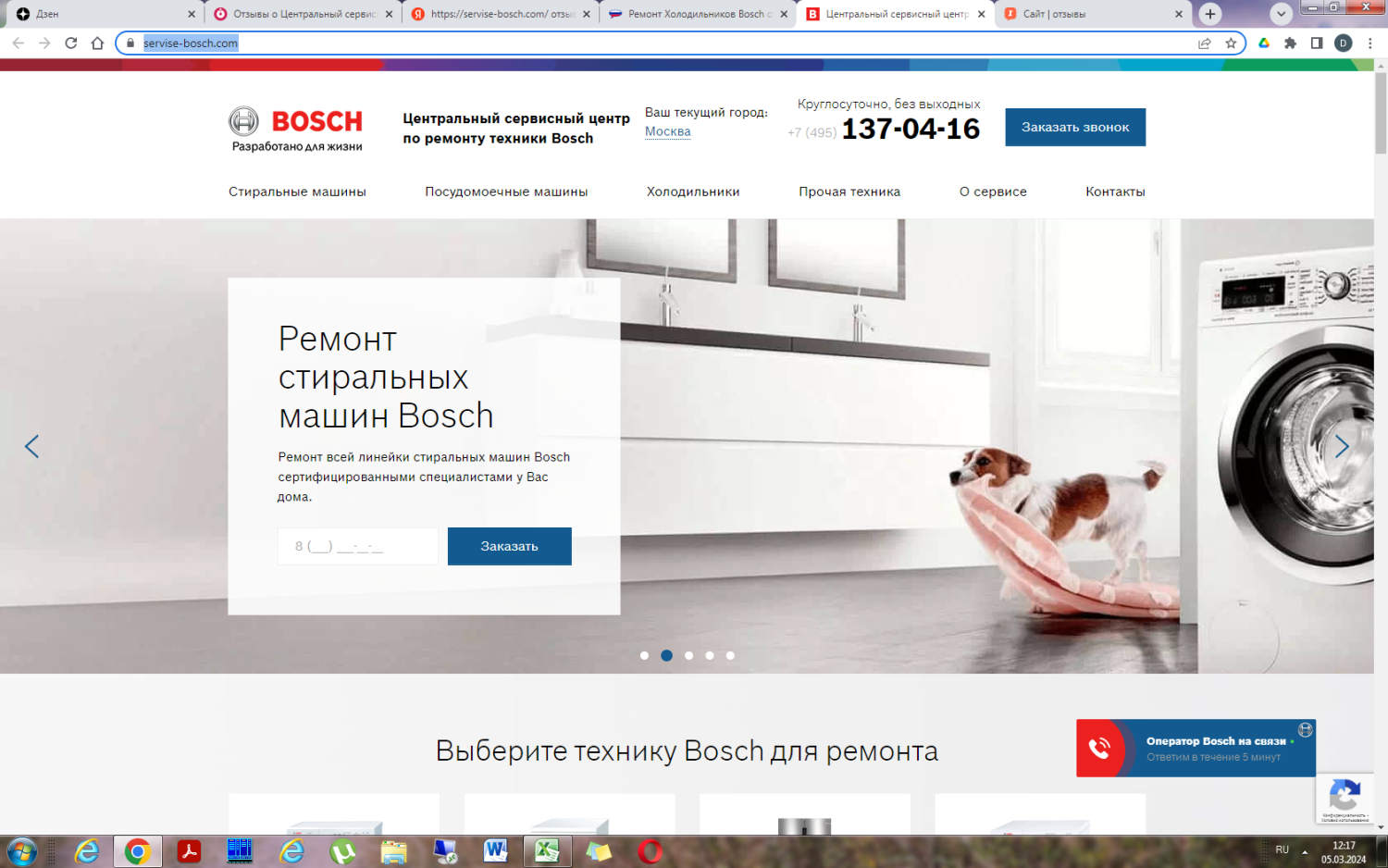The height and width of the screenshot is (868, 1388).
Task: Open the Extensions puzzle icon
Action: (1290, 43)
